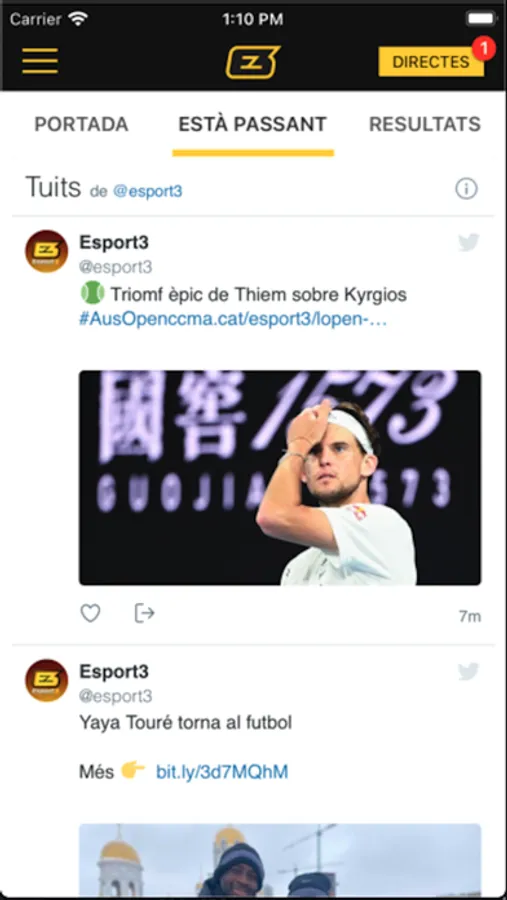View the Yaya Touré photo
Image resolution: width=507 pixels, height=900 pixels.
pos(280,860)
